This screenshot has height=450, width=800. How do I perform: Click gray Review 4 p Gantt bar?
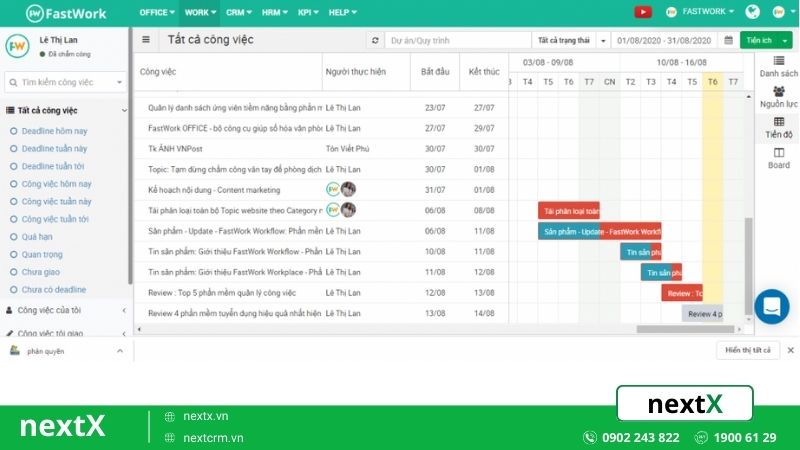702,313
